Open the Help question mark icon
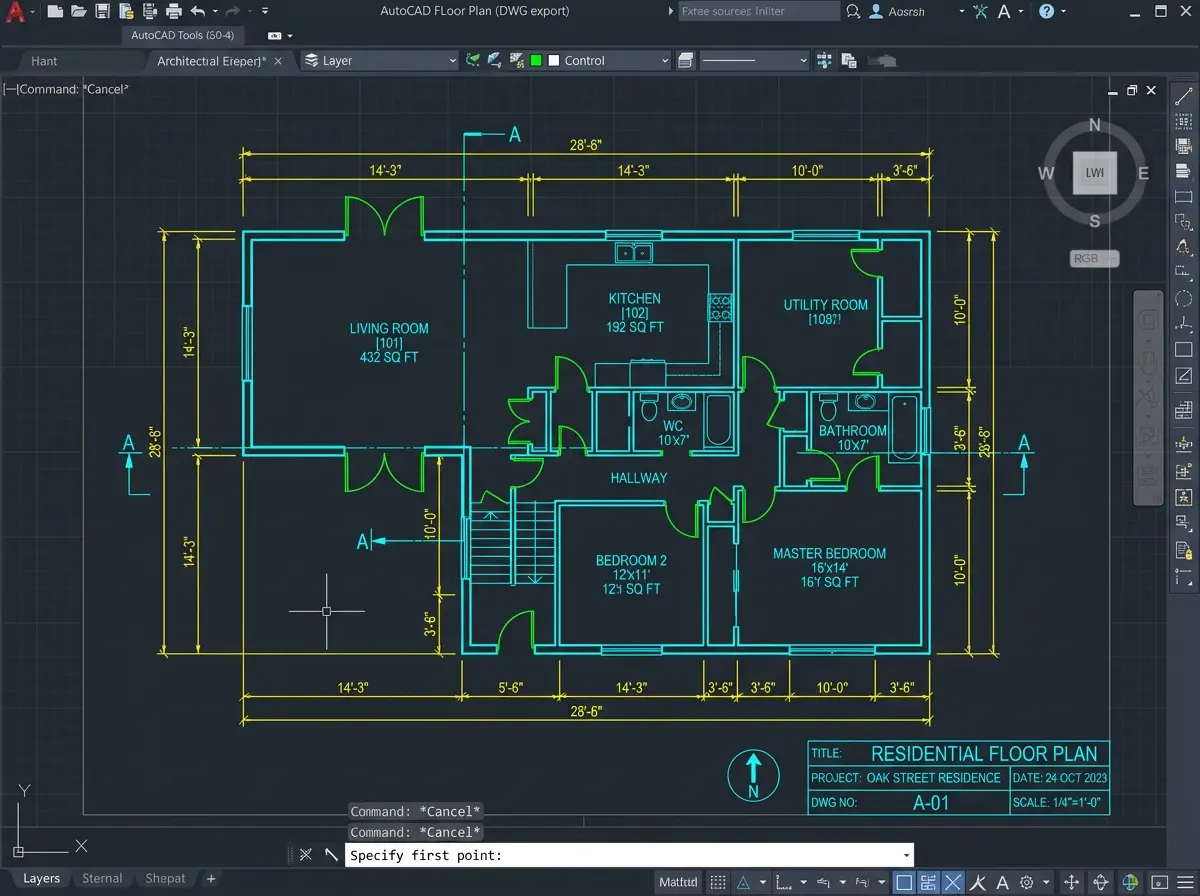Viewport: 1200px width, 896px height. click(x=1046, y=12)
